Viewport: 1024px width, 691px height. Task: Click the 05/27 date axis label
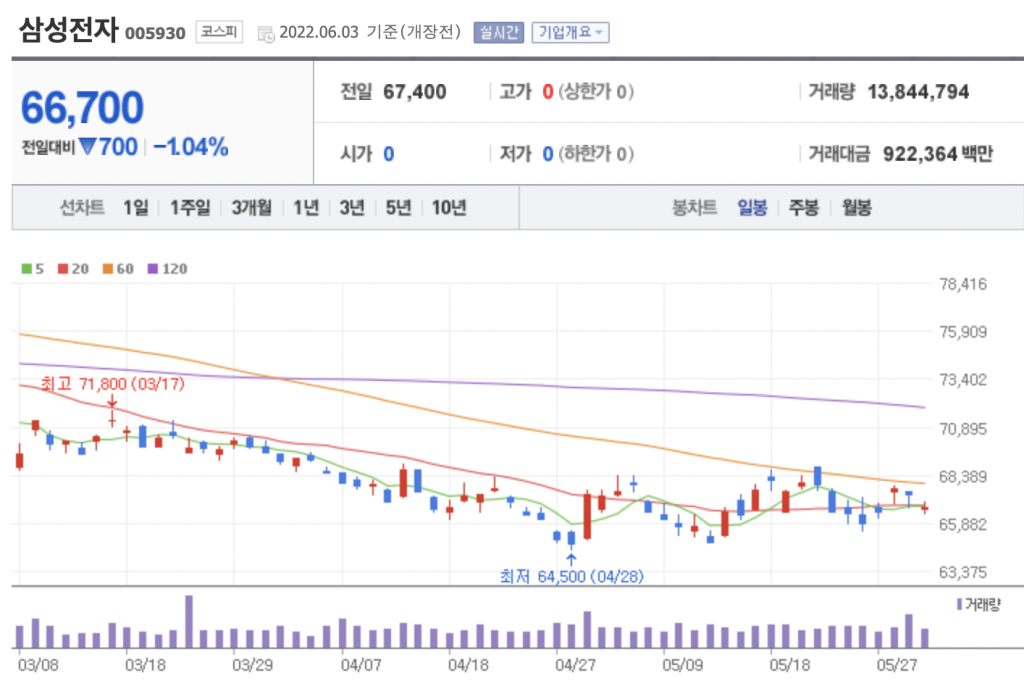pos(897,665)
